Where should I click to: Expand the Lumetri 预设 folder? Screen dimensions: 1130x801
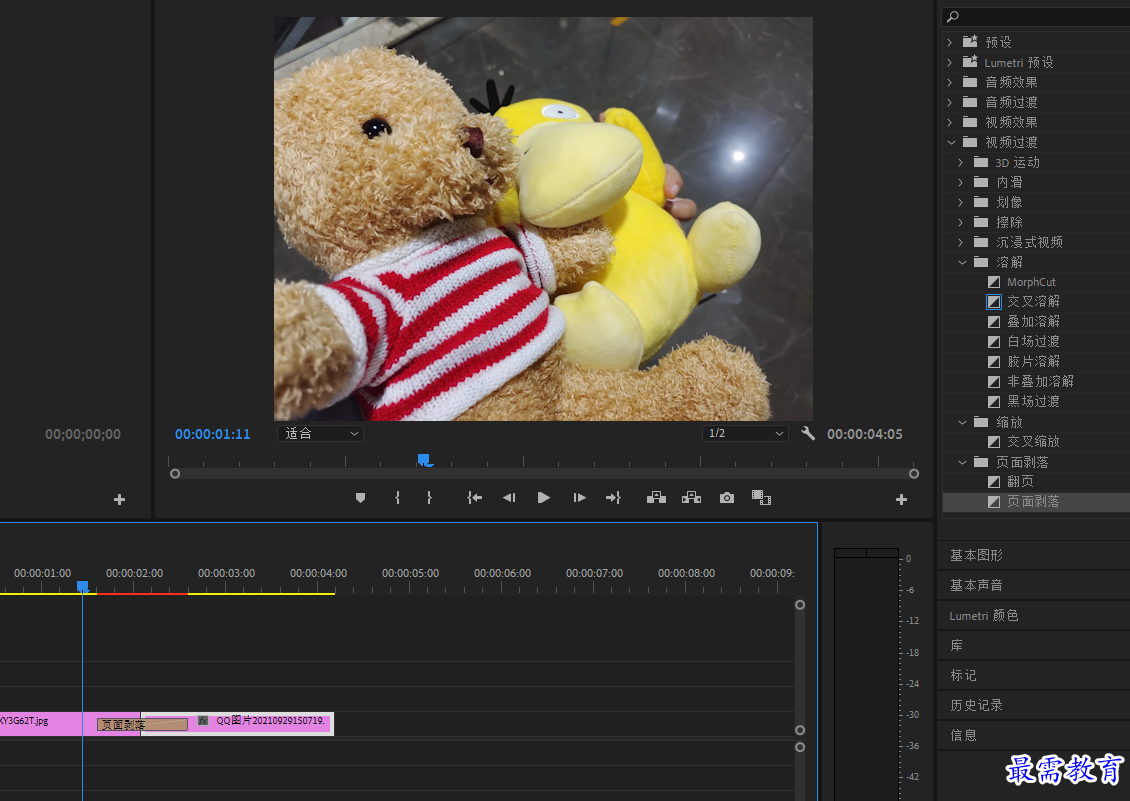(x=950, y=63)
